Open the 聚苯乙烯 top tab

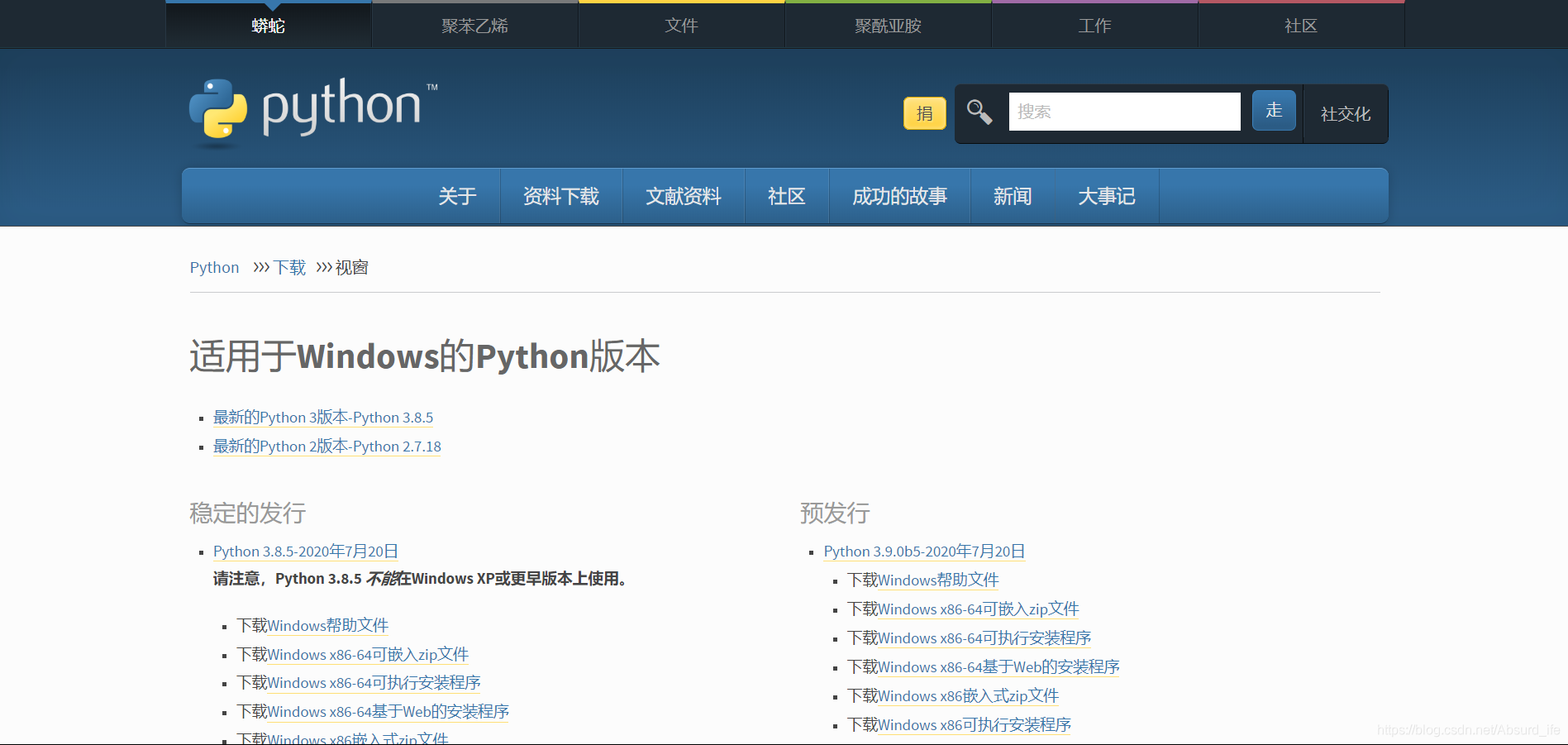(475, 26)
